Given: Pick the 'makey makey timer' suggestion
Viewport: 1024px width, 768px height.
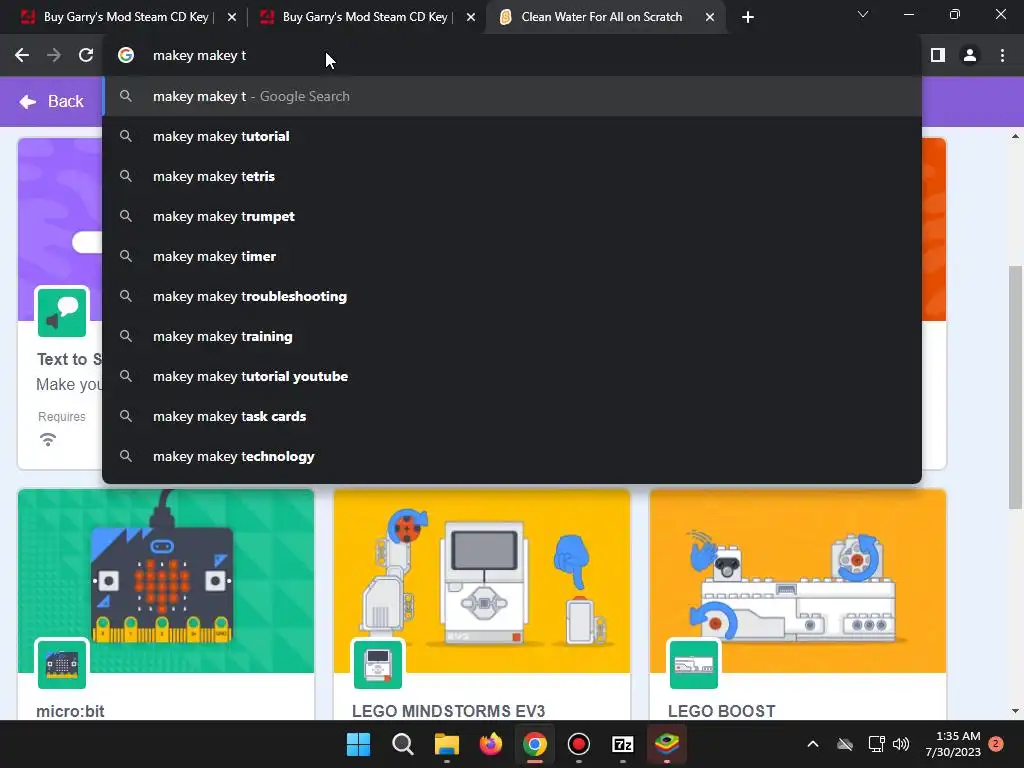Looking at the screenshot, I should 512,257.
